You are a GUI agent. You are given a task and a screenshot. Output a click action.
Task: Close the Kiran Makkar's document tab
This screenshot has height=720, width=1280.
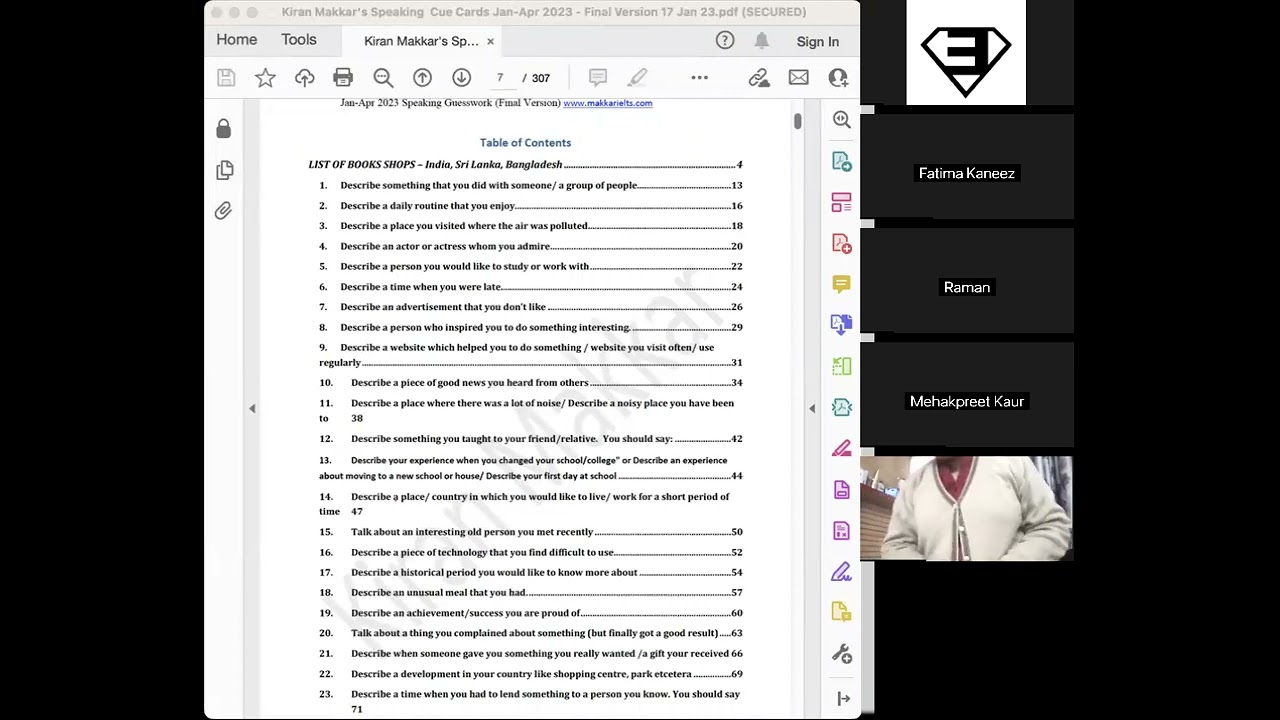(490, 41)
